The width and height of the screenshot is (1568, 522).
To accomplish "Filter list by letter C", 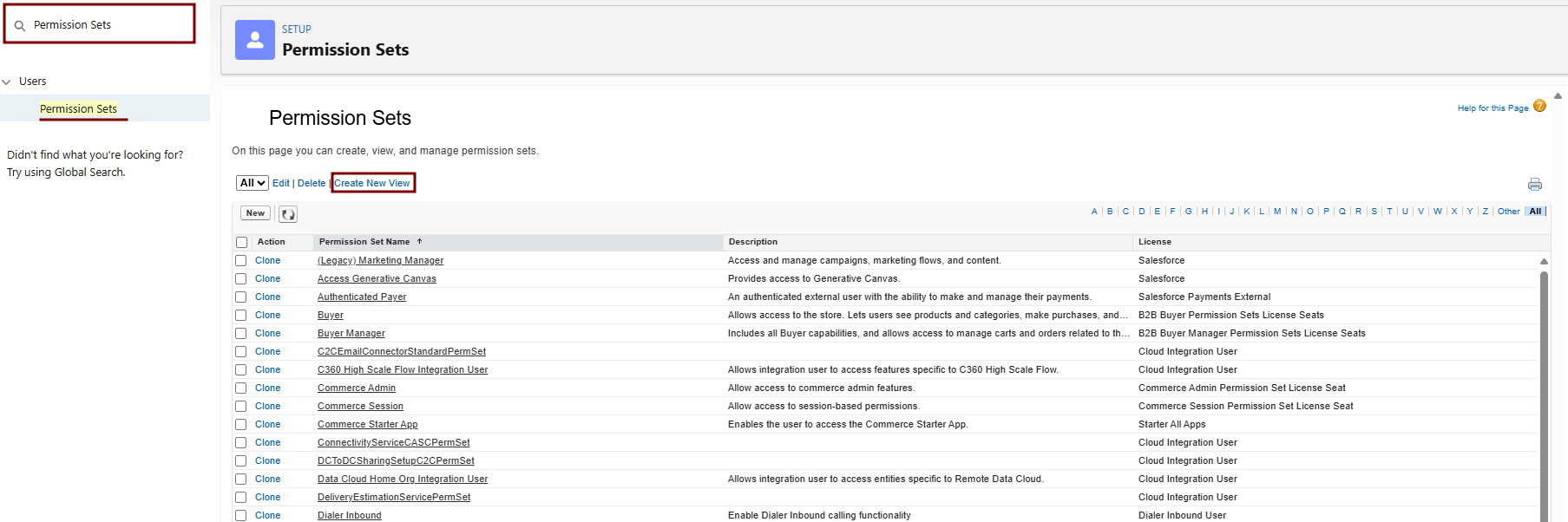I will pos(1125,212).
